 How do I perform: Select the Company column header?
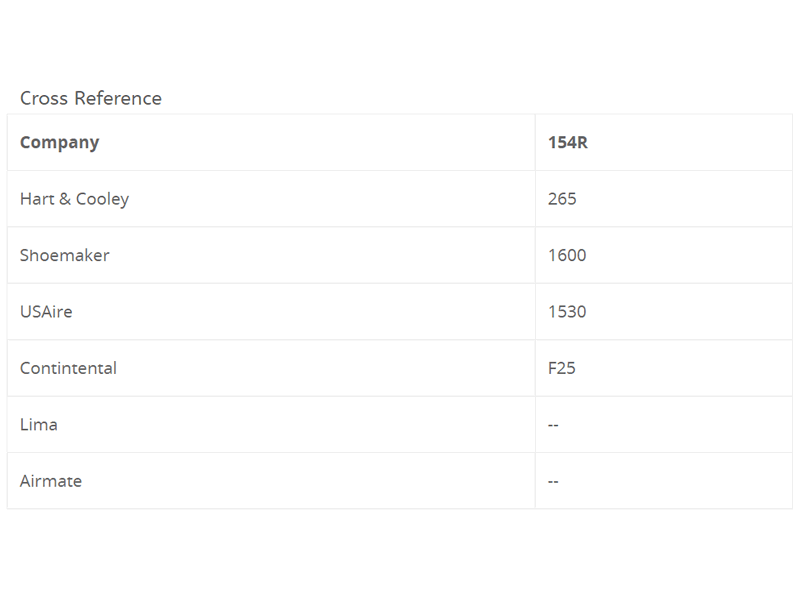pos(59,142)
